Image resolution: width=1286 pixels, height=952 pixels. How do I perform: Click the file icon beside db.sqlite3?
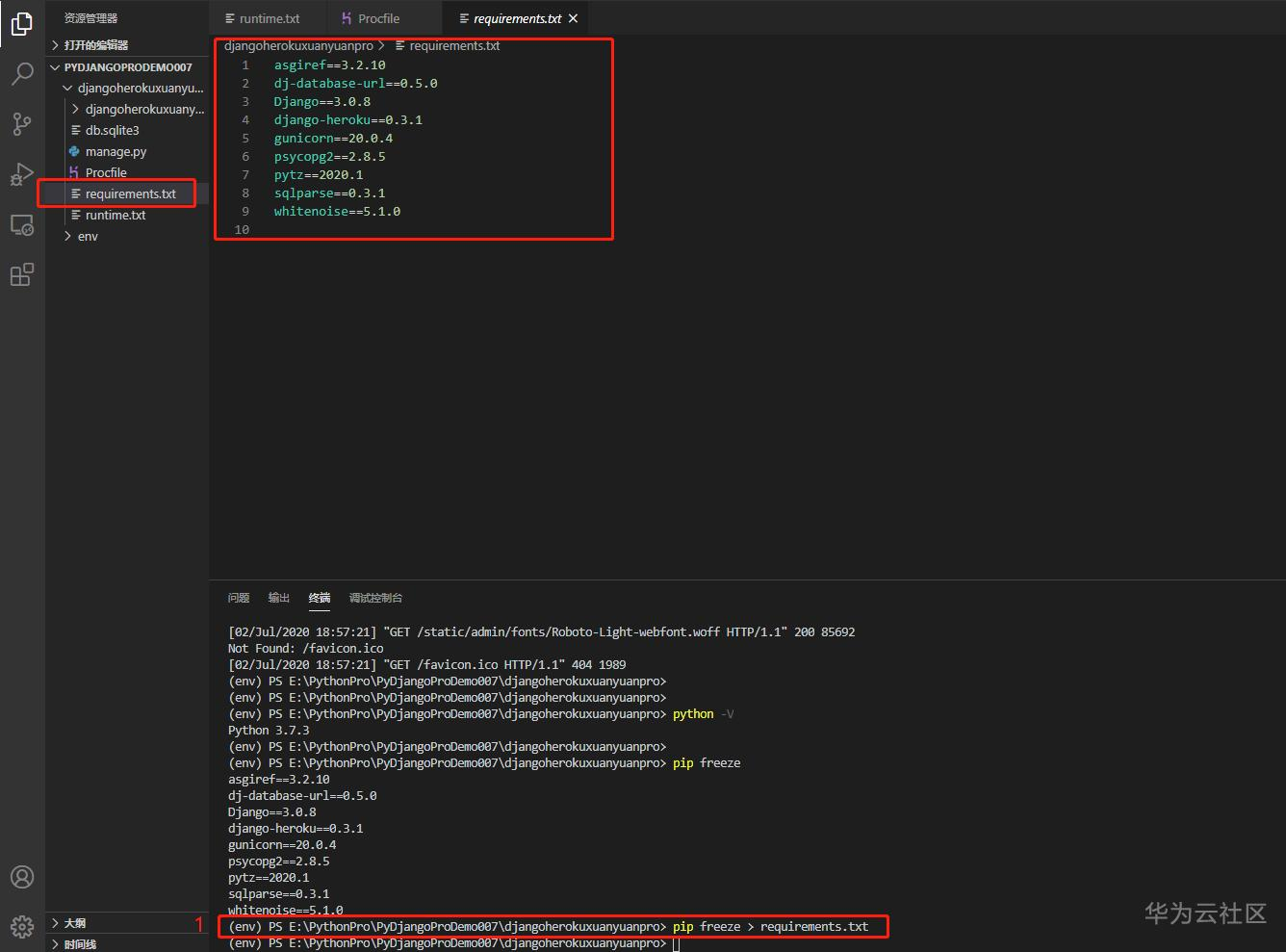[x=76, y=130]
